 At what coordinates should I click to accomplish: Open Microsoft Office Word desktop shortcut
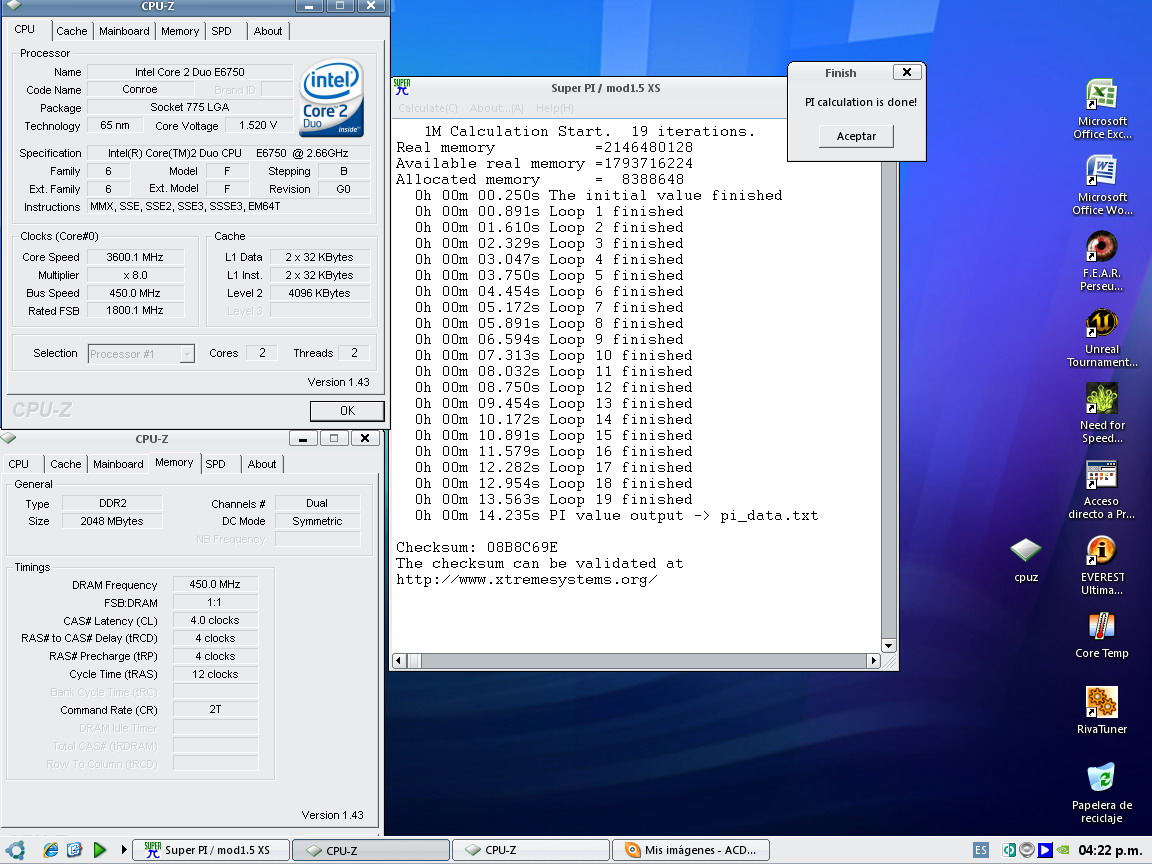[x=1101, y=185]
